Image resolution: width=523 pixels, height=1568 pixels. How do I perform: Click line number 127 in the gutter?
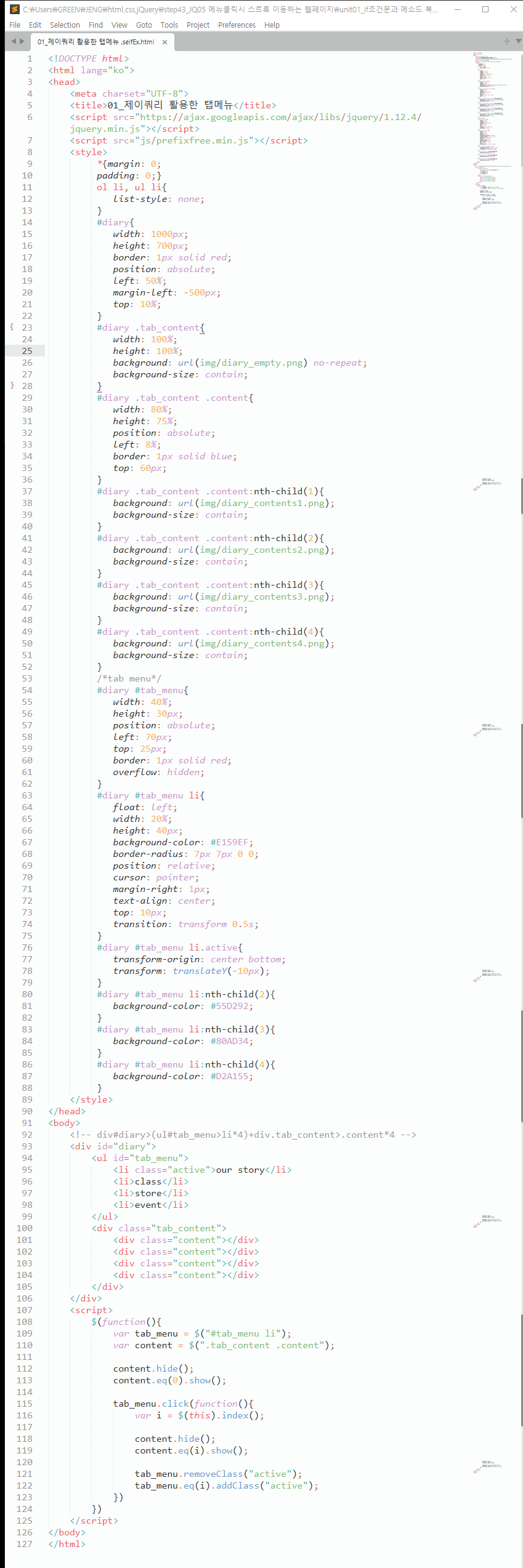tap(25, 1544)
